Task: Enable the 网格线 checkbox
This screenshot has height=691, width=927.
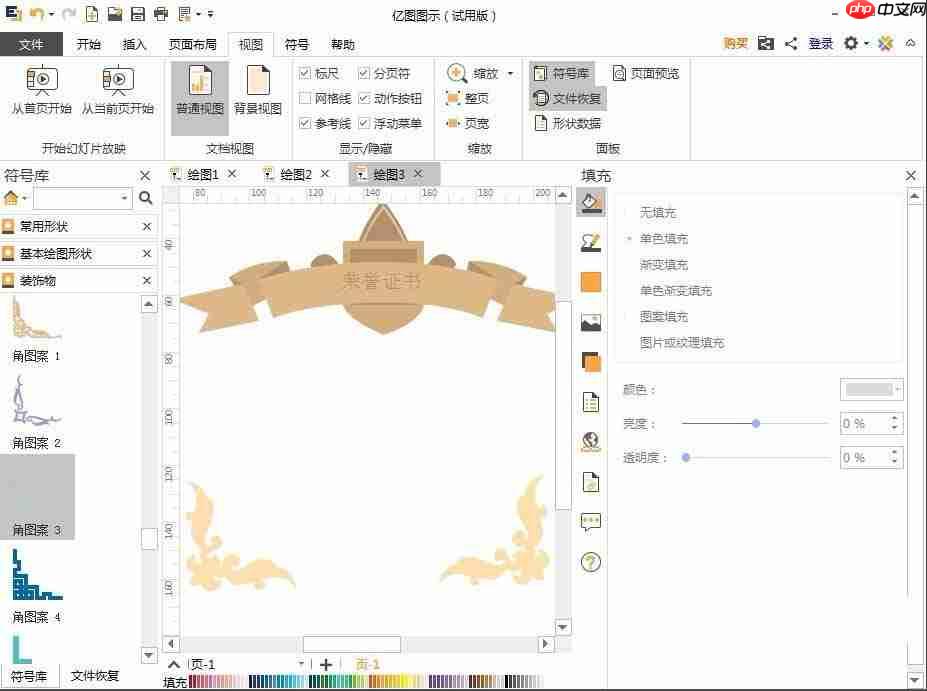Action: (305, 97)
